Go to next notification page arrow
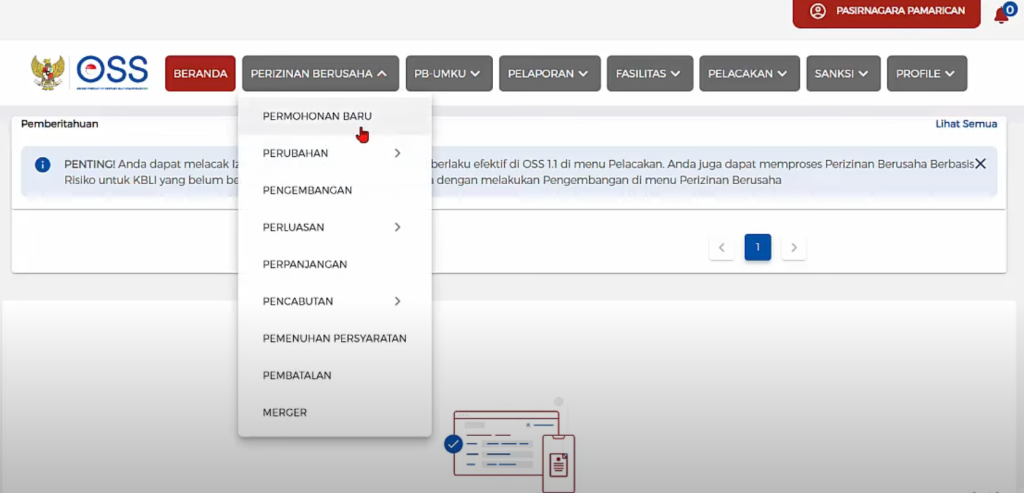The image size is (1024, 493). coord(794,247)
